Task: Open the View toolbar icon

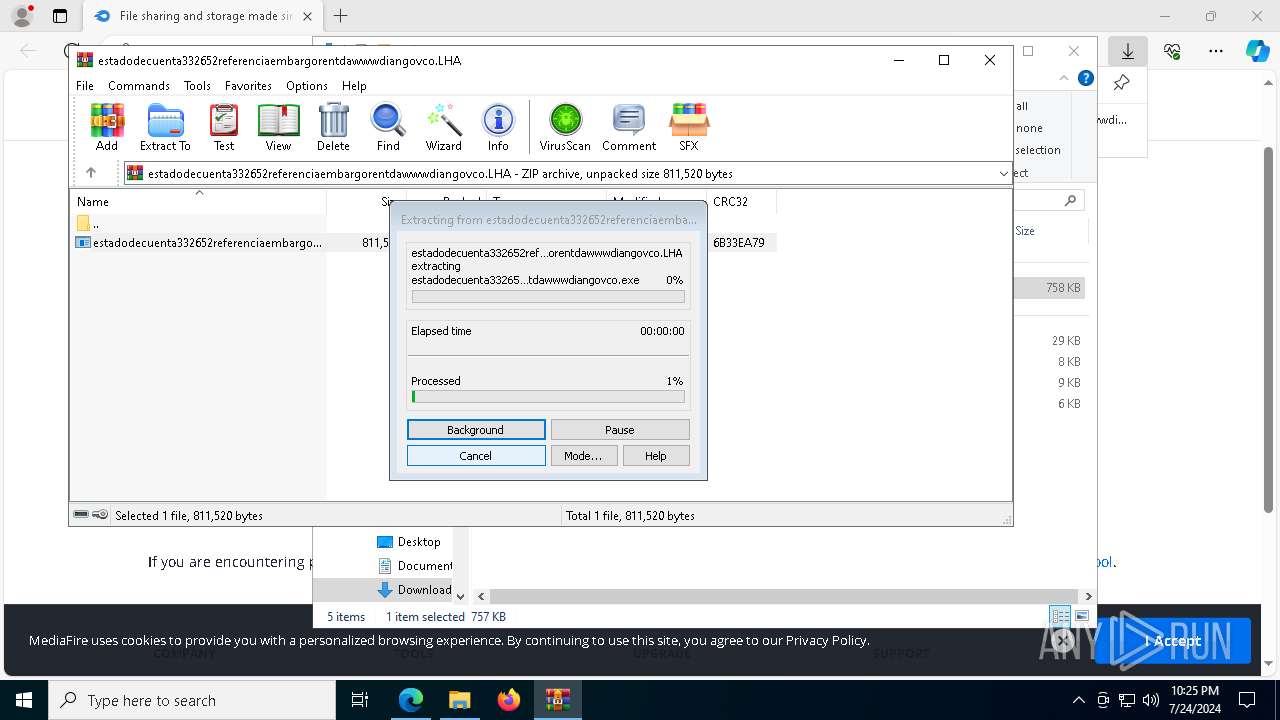Action: [278, 127]
